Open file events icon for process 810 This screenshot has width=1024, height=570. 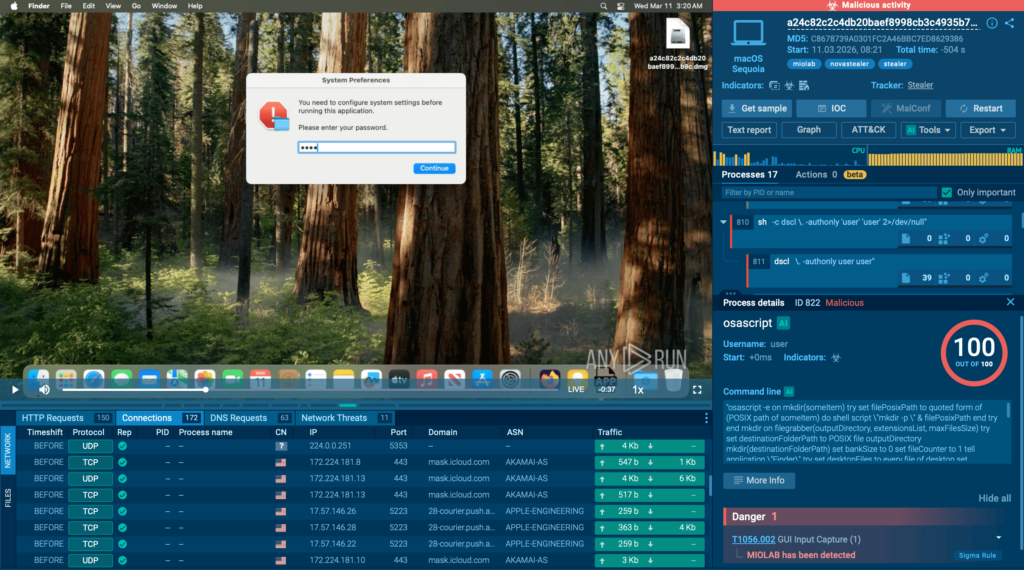[x=906, y=239]
